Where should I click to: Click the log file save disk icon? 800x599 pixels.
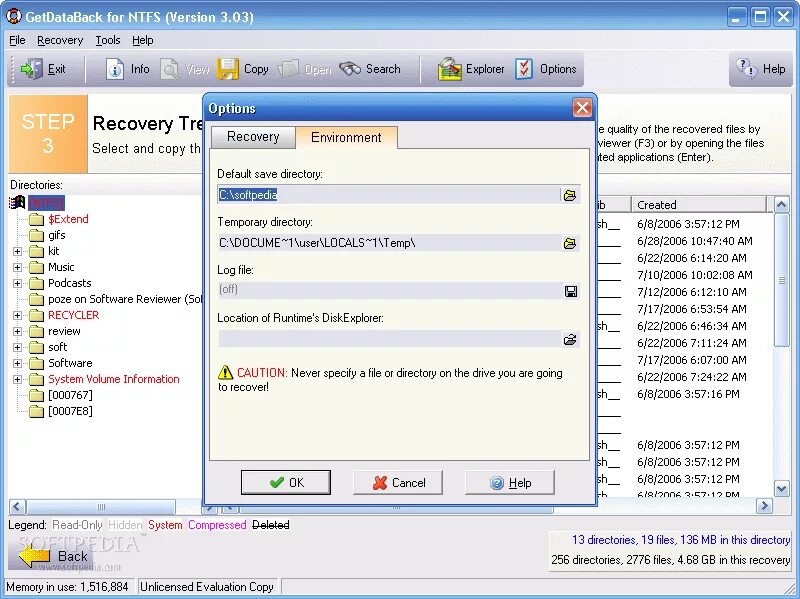571,291
